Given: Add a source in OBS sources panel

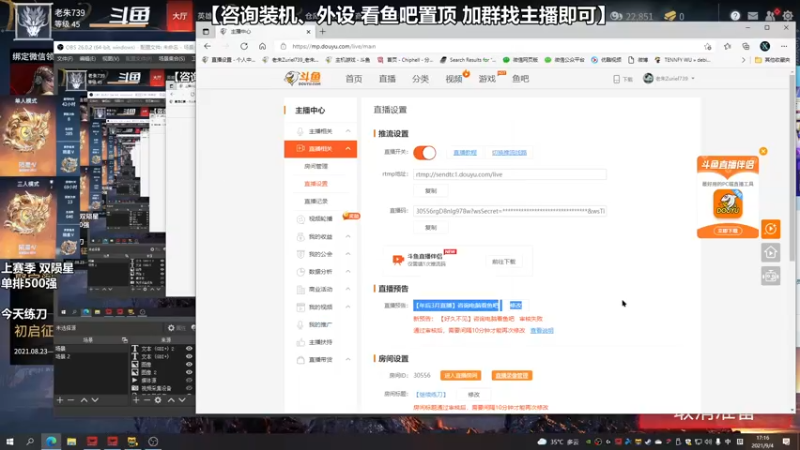Looking at the screenshot, I should pyautogui.click(x=136, y=400).
